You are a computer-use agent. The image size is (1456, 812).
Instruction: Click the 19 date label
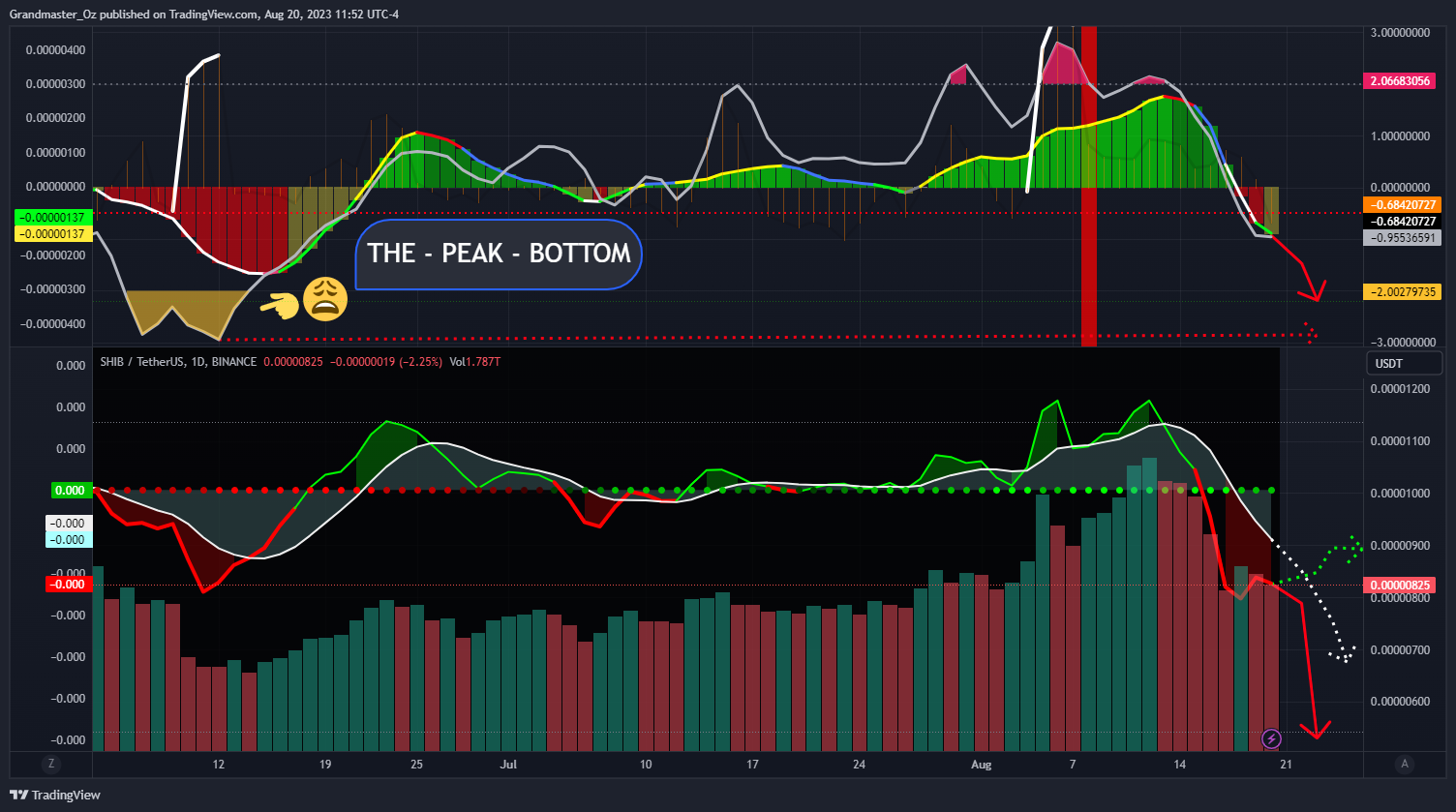click(x=326, y=764)
